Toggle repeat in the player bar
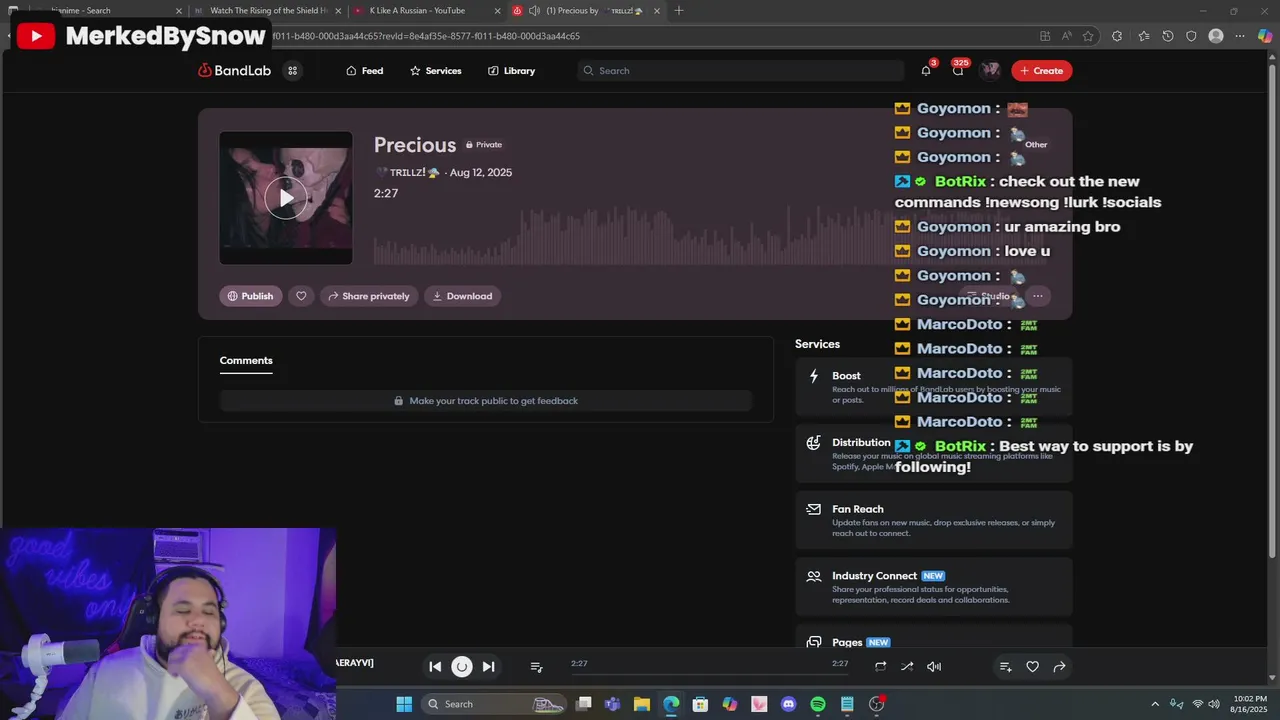Viewport: 1280px width, 720px height. click(x=880, y=667)
